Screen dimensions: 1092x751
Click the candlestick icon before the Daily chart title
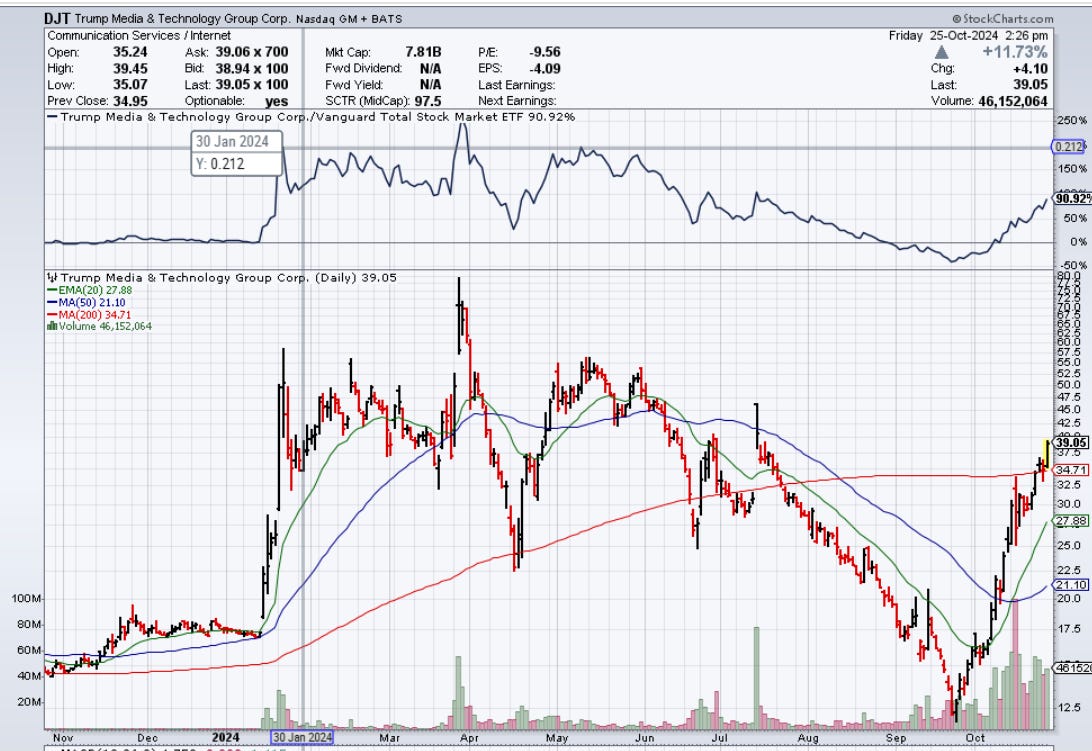(x=52, y=277)
